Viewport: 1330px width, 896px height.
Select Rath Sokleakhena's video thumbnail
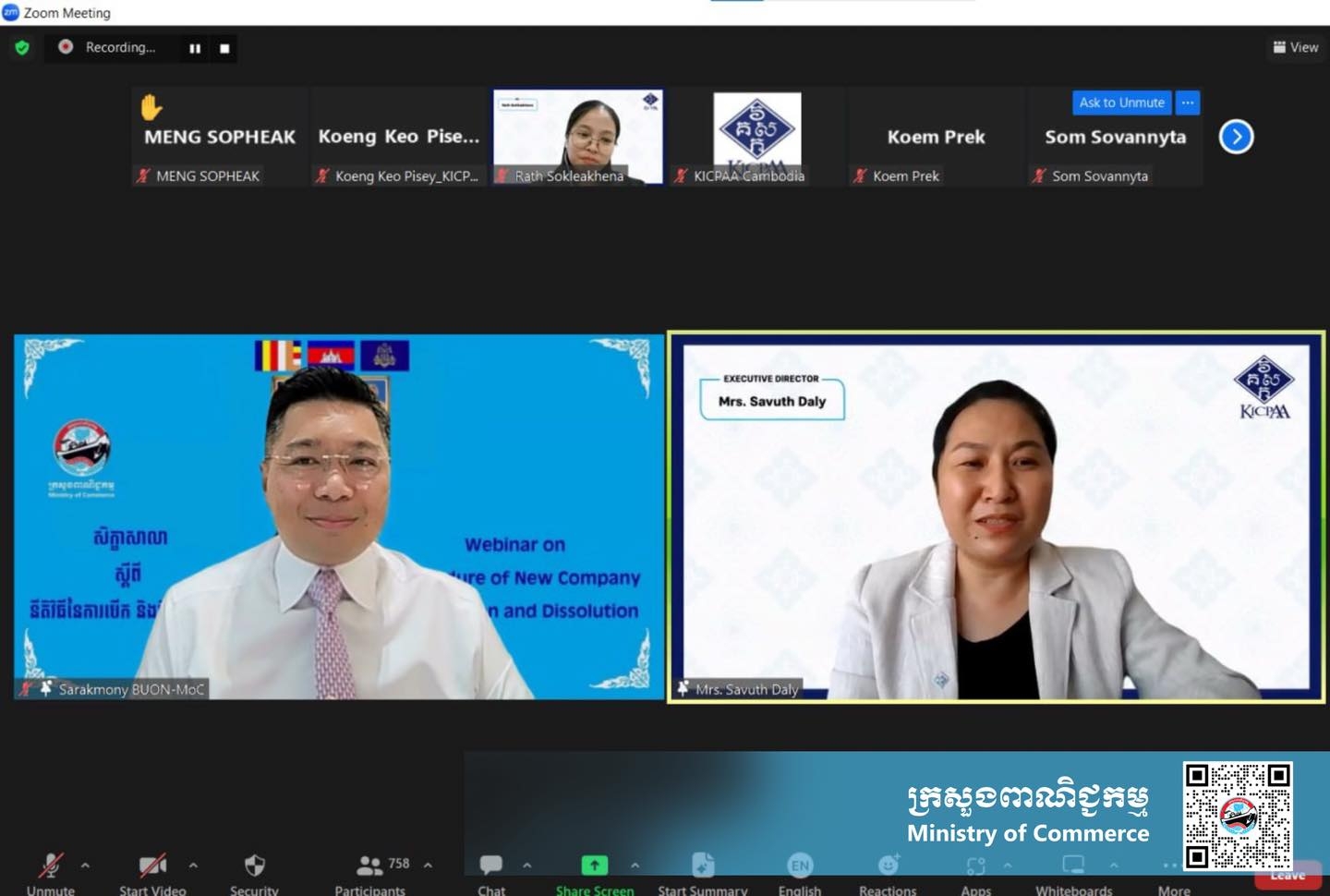[578, 137]
